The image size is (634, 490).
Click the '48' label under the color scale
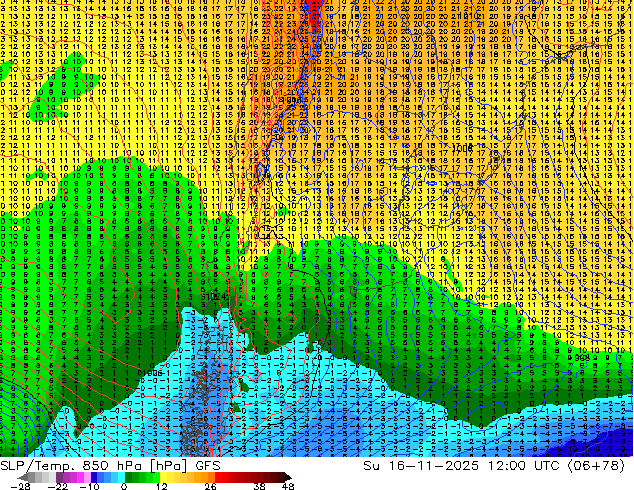(x=288, y=486)
